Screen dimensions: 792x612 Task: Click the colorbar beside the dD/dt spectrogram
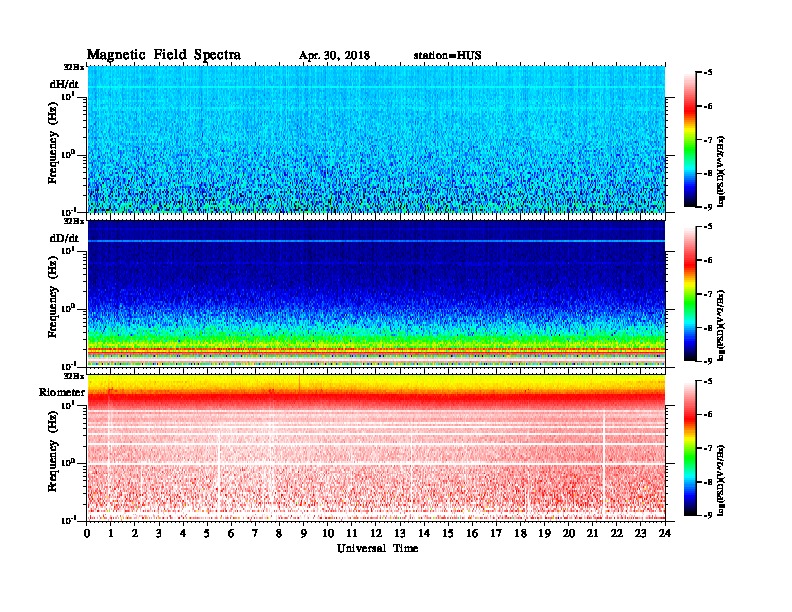pyautogui.click(x=690, y=294)
